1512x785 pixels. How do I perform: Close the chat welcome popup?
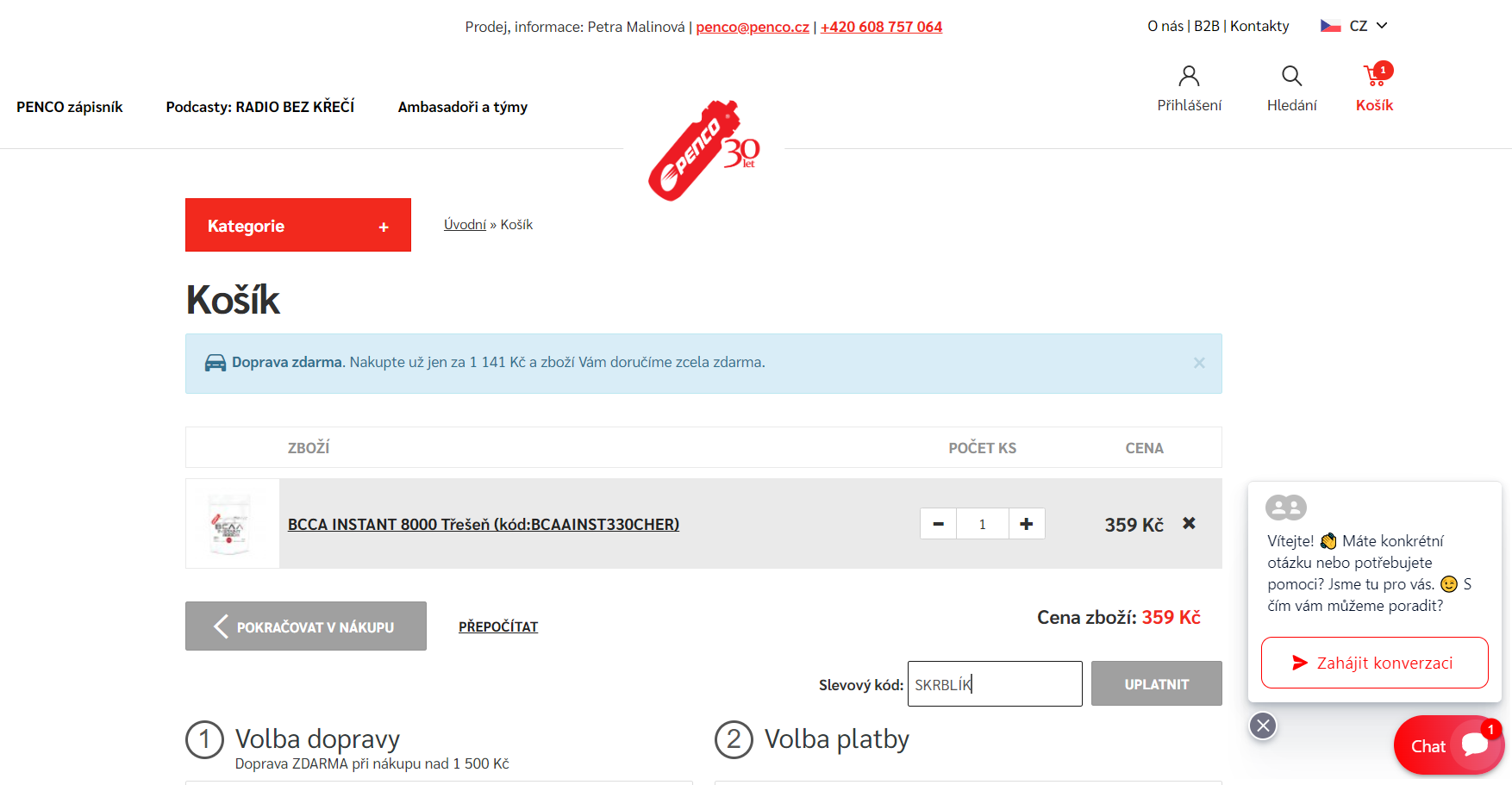coord(1263,726)
